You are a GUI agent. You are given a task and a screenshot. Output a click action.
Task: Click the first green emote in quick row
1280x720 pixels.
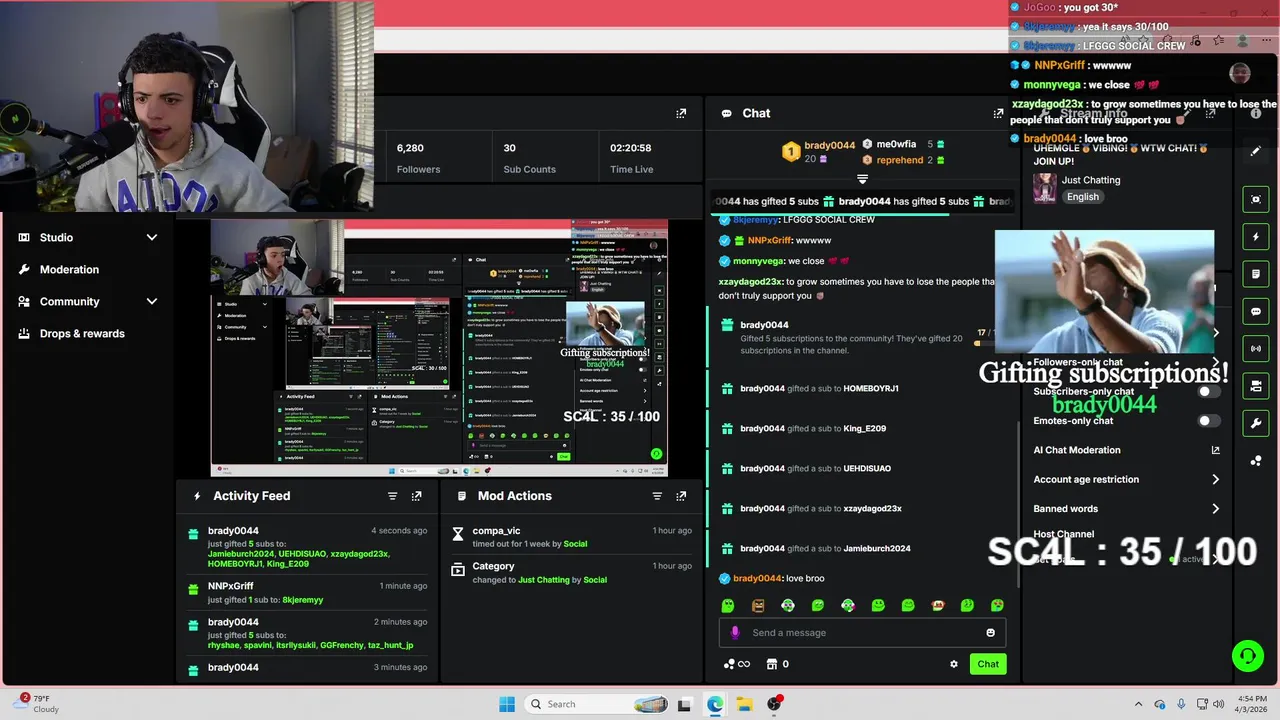[x=728, y=606]
